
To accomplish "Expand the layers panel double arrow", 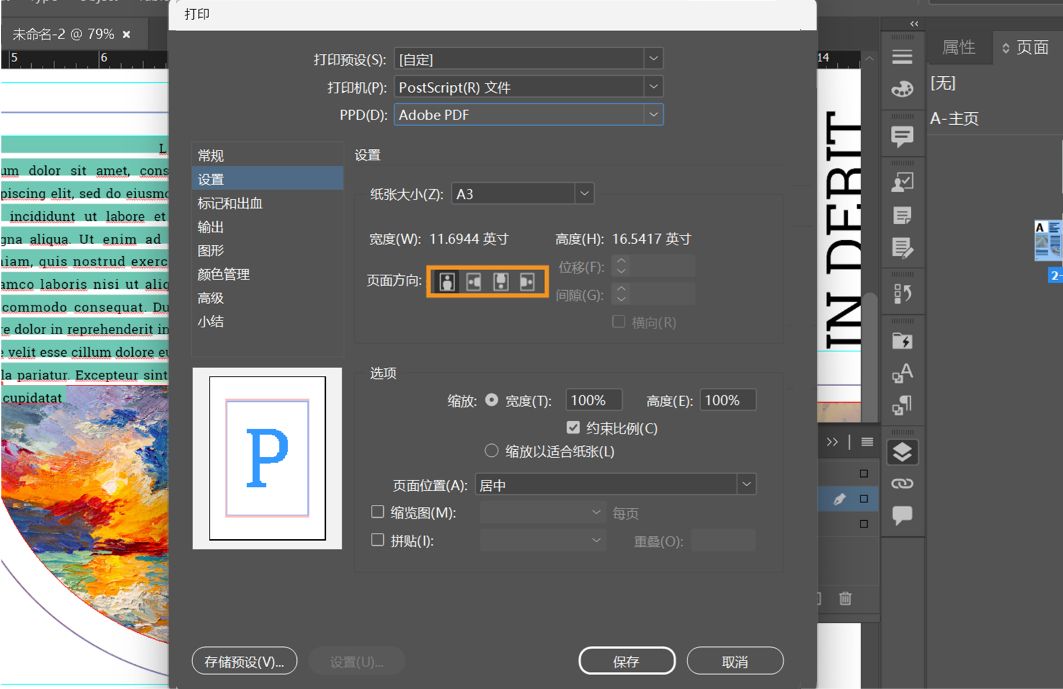I will (832, 442).
